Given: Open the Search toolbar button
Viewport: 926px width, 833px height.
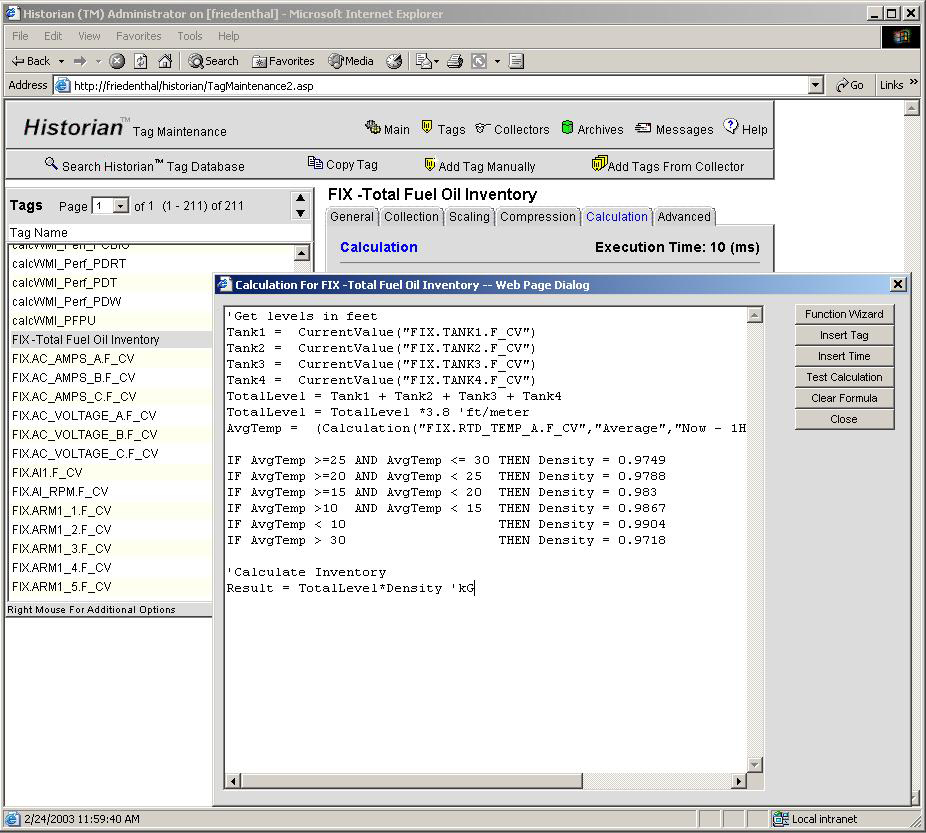Looking at the screenshot, I should coord(213,61).
